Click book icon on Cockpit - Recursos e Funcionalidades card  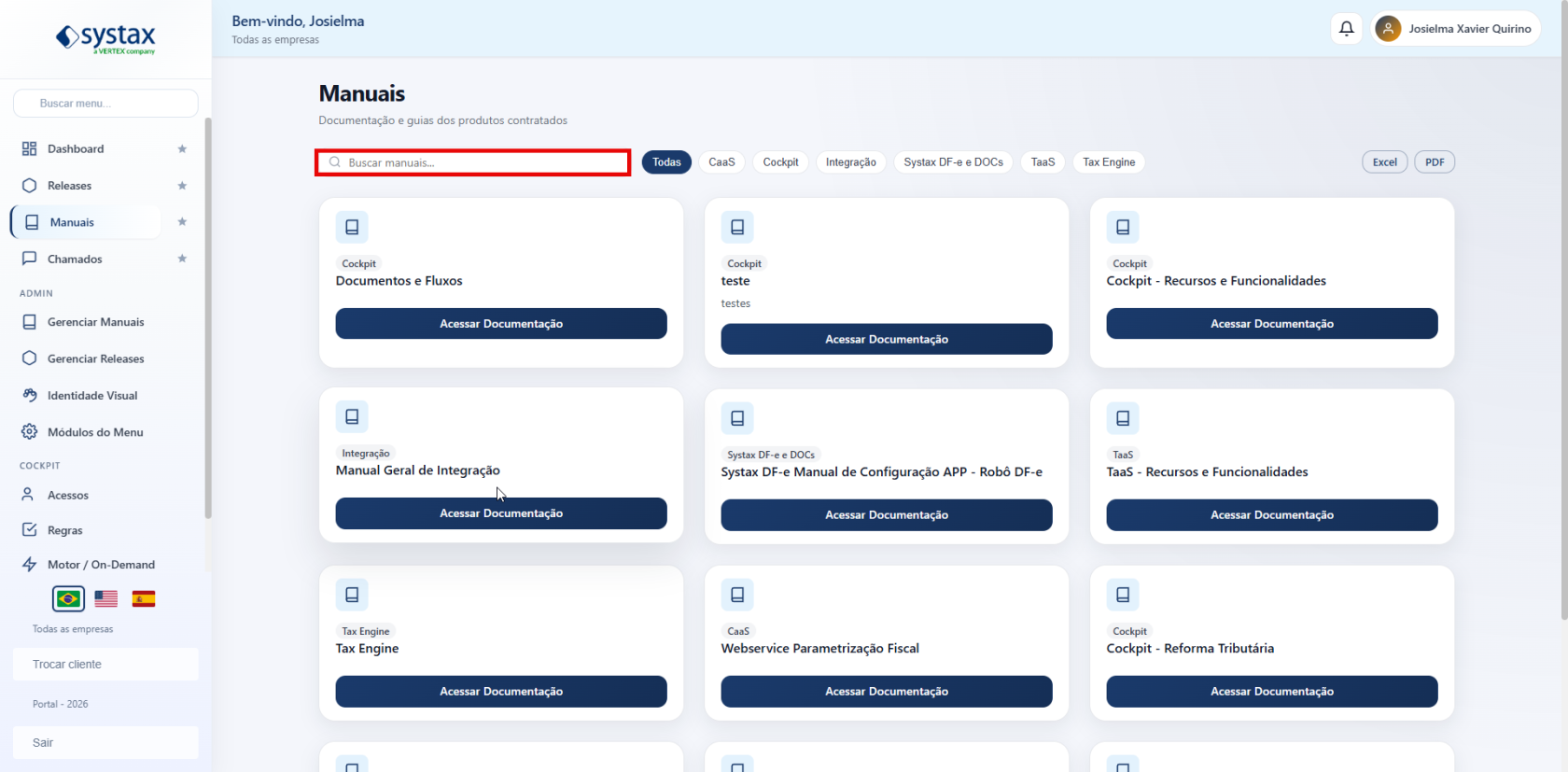[x=1123, y=227]
